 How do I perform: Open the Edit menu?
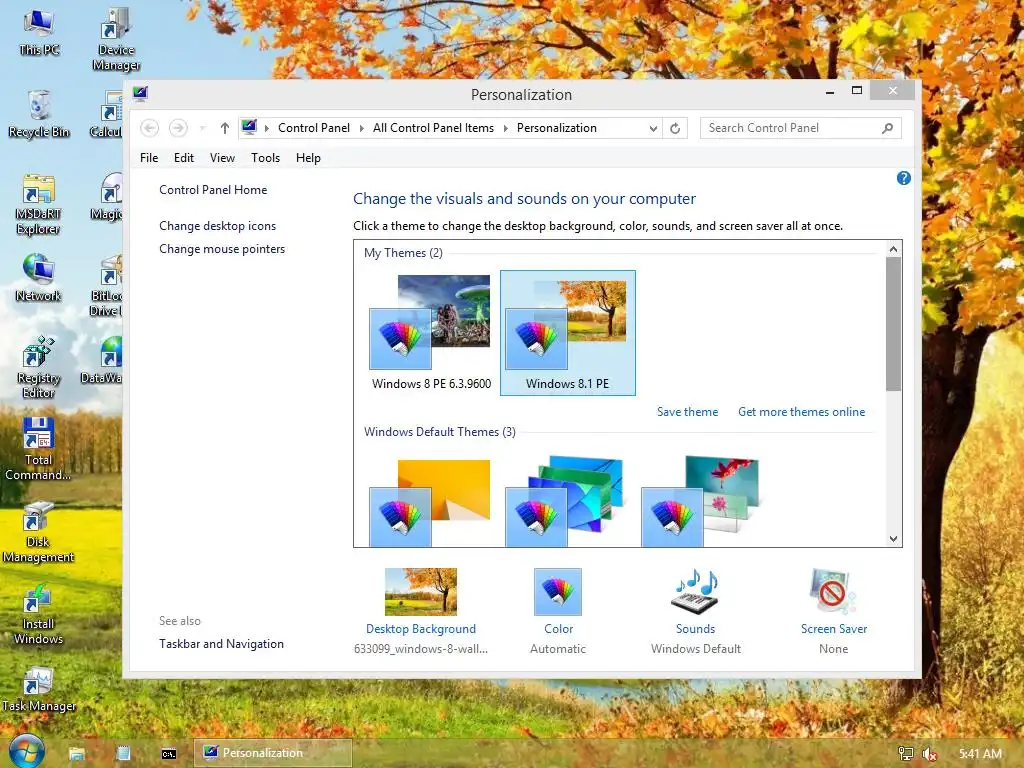click(184, 157)
